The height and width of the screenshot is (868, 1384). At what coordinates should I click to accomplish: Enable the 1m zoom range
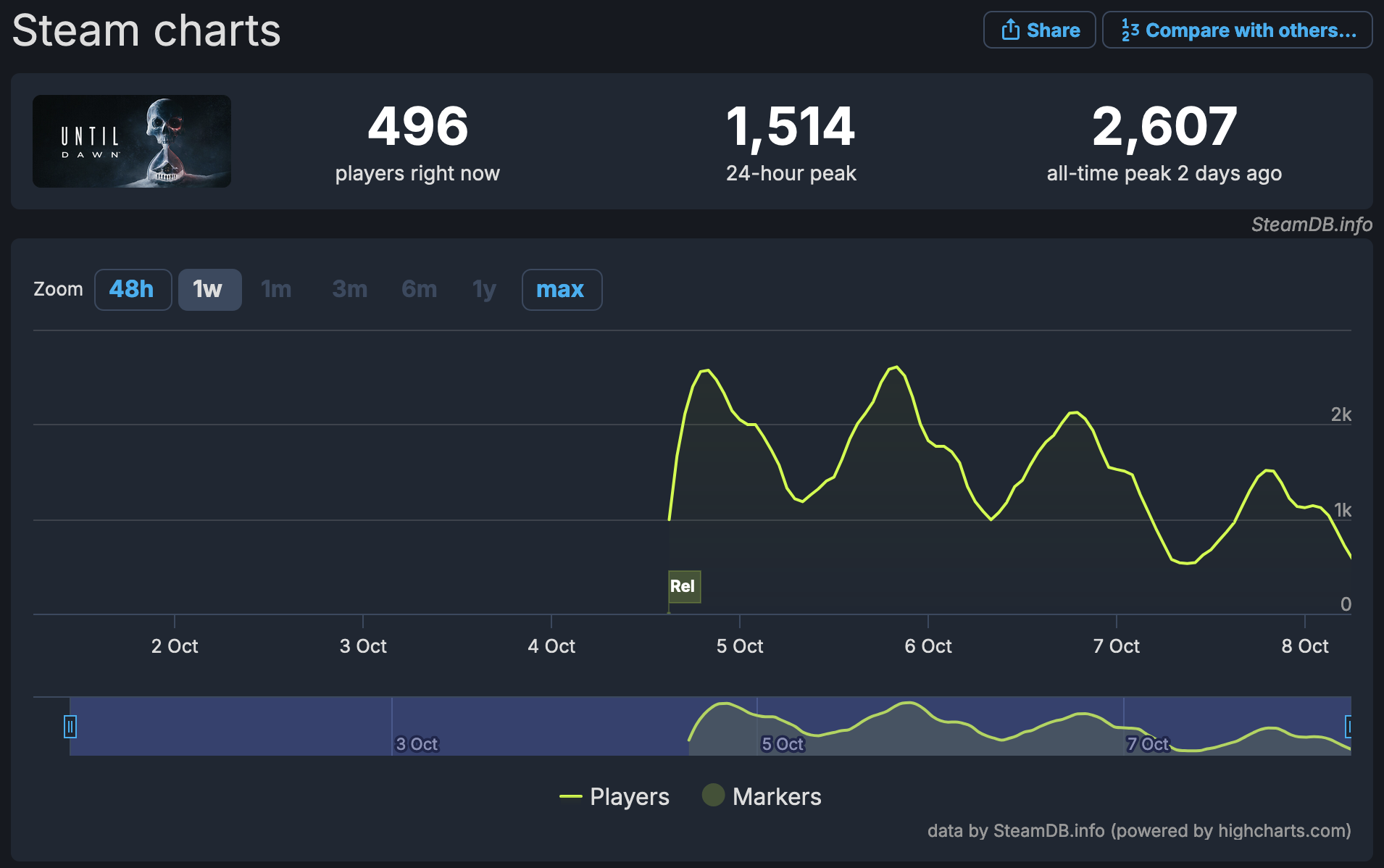tap(276, 289)
